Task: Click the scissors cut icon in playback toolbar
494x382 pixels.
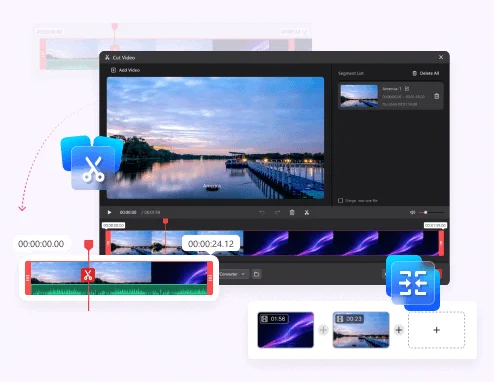Action: [307, 212]
